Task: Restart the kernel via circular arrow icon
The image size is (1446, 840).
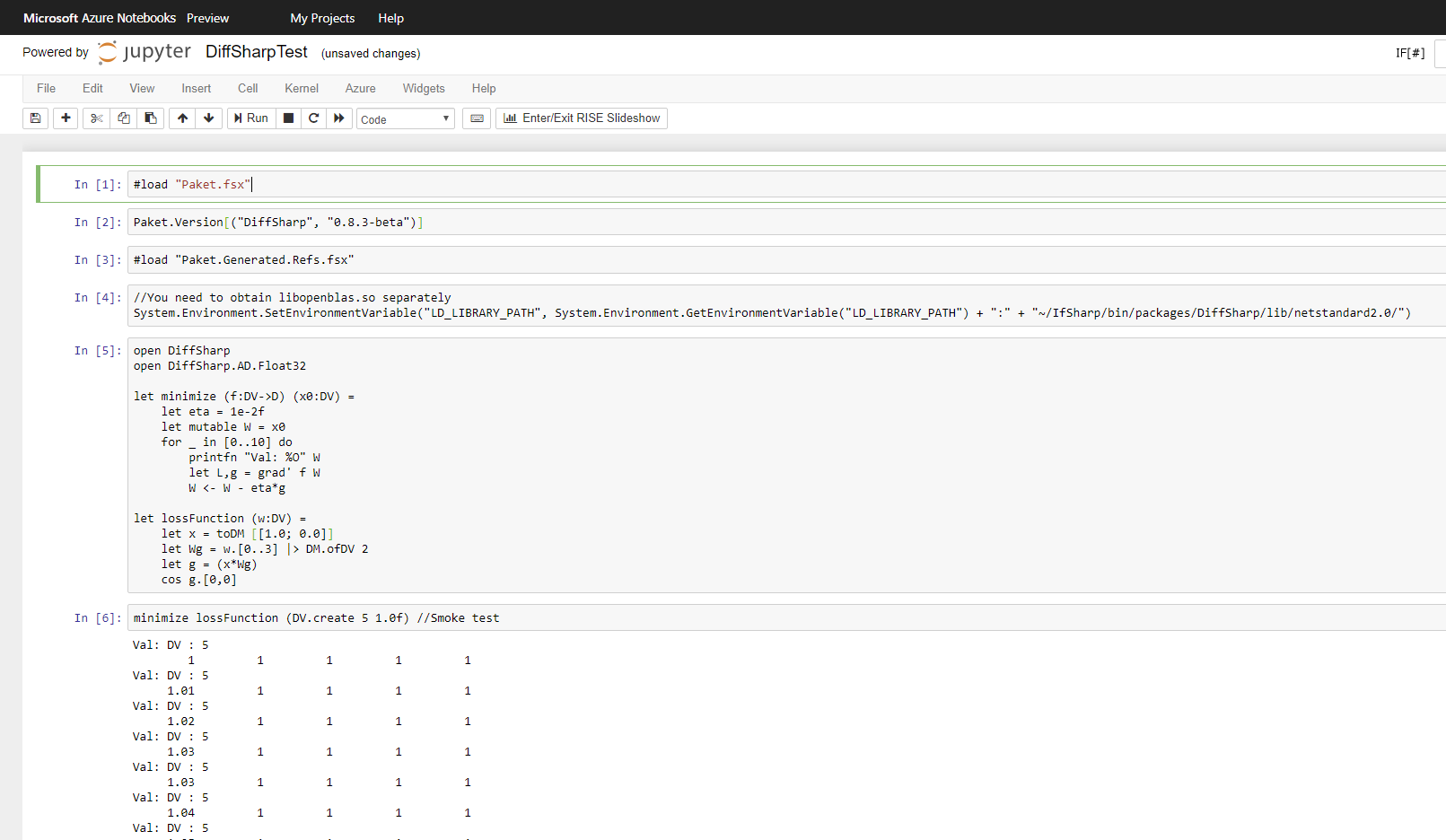Action: tap(313, 118)
